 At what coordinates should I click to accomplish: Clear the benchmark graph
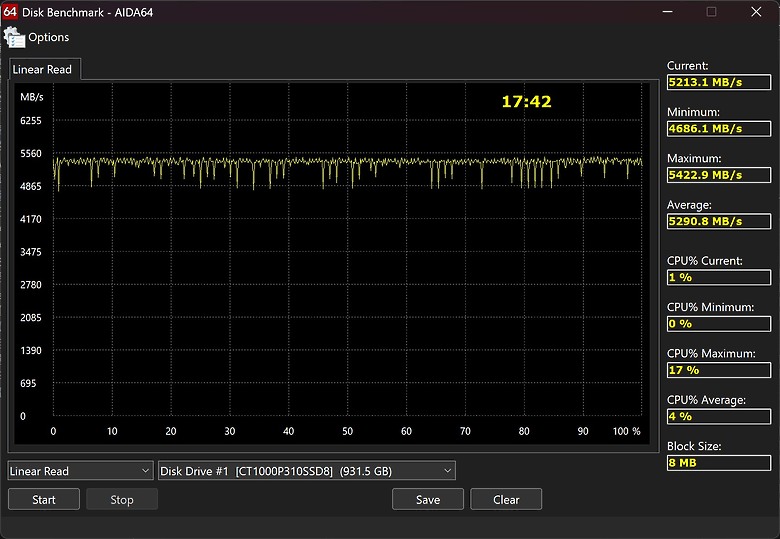506,500
